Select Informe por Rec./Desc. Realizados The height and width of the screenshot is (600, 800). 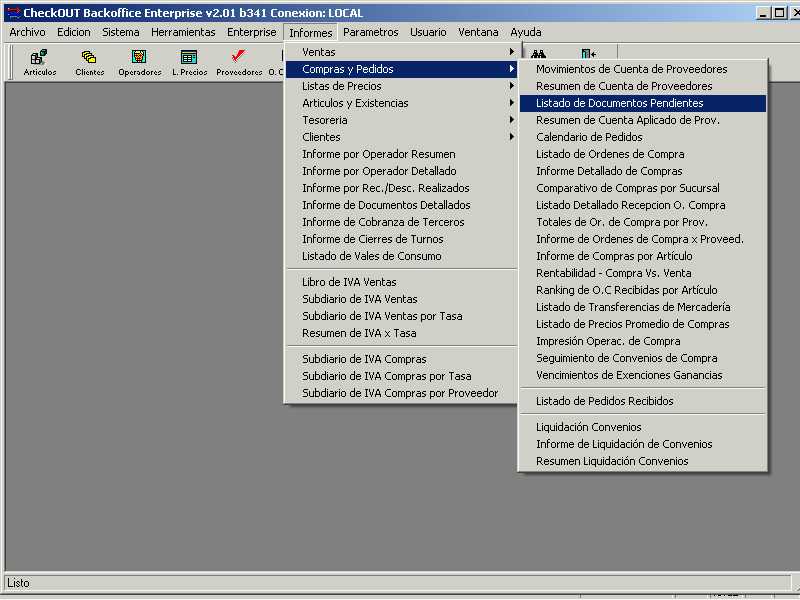coord(401,188)
